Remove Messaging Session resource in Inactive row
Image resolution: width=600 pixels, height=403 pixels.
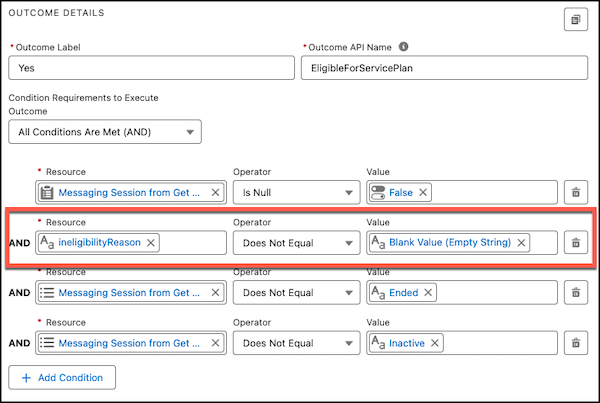coord(215,343)
